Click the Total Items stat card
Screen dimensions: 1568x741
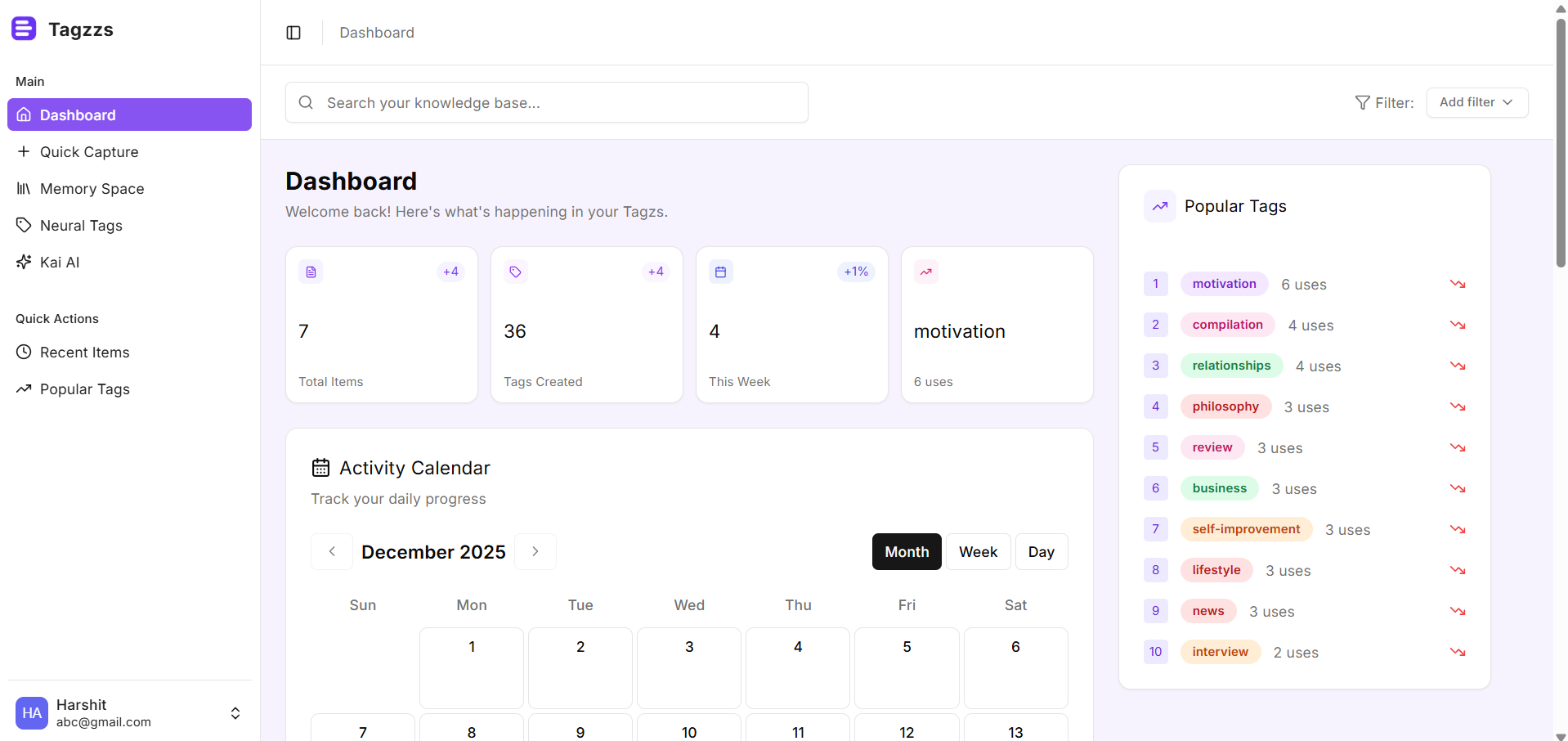(382, 325)
